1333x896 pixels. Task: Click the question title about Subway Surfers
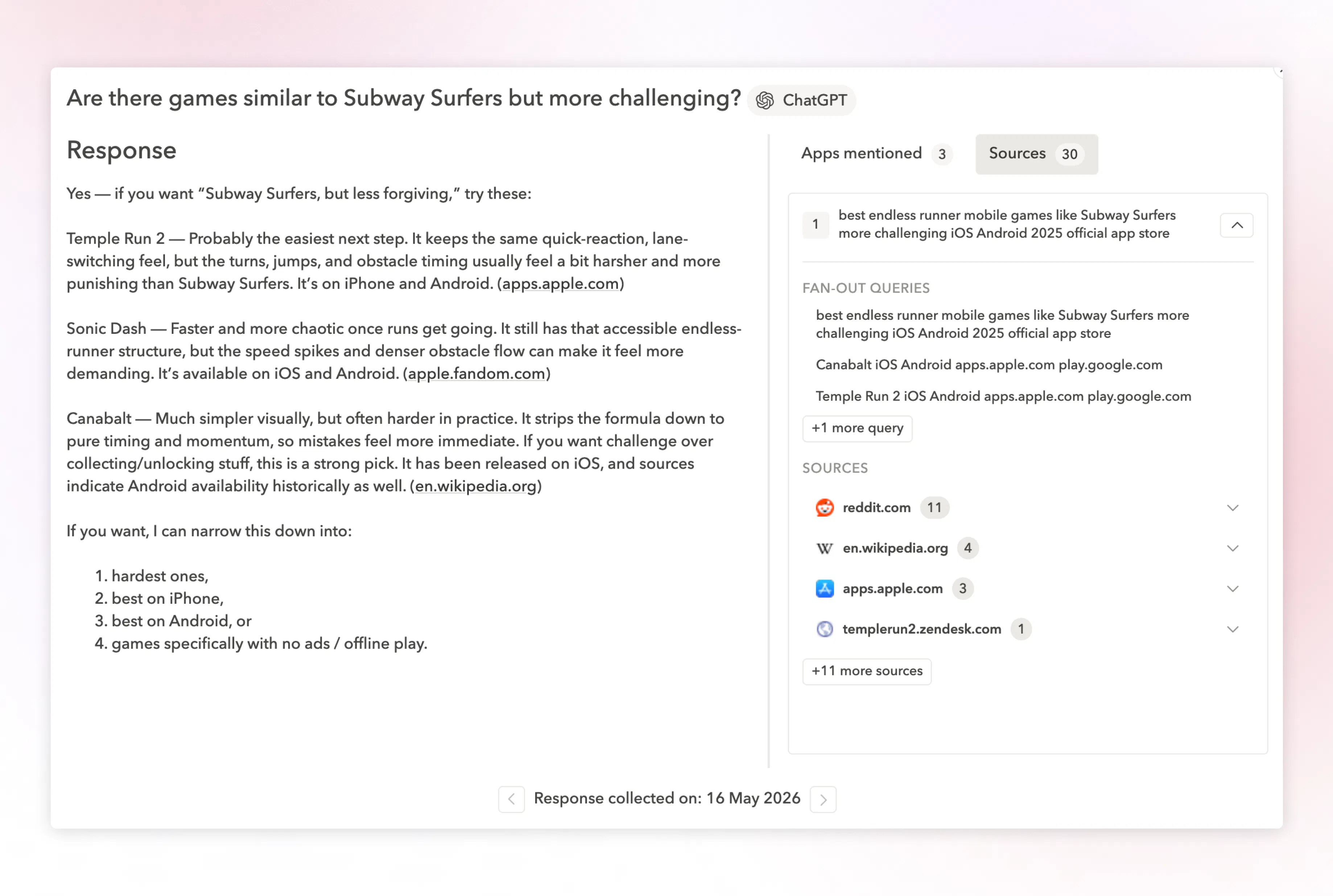click(404, 98)
